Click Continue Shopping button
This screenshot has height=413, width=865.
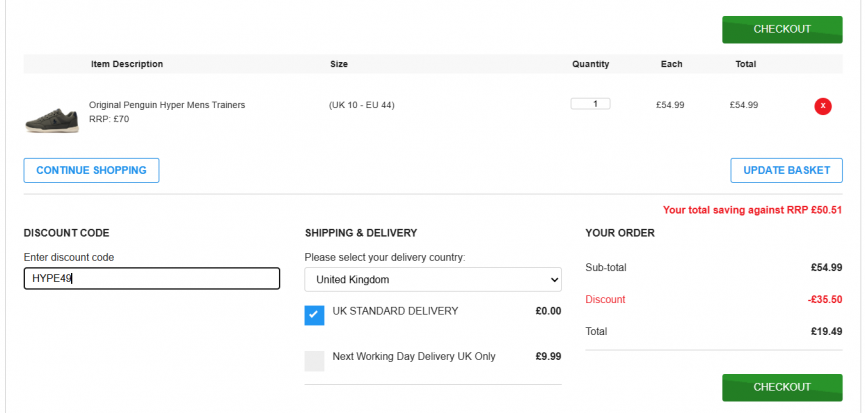[x=91, y=170]
